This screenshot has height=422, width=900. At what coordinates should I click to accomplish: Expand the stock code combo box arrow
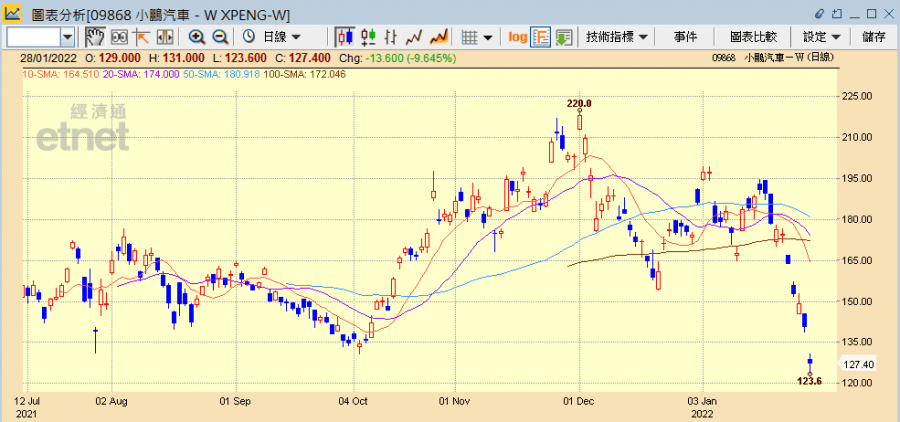pos(68,37)
